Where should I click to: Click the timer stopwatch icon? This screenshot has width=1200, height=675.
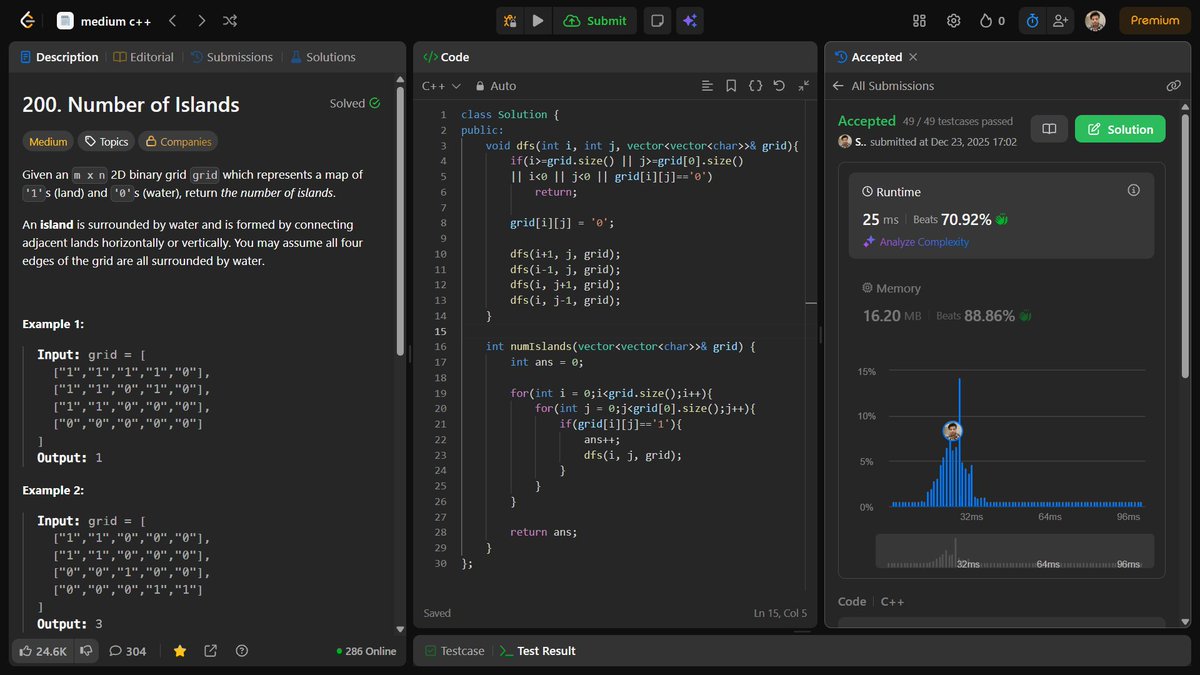click(1032, 20)
